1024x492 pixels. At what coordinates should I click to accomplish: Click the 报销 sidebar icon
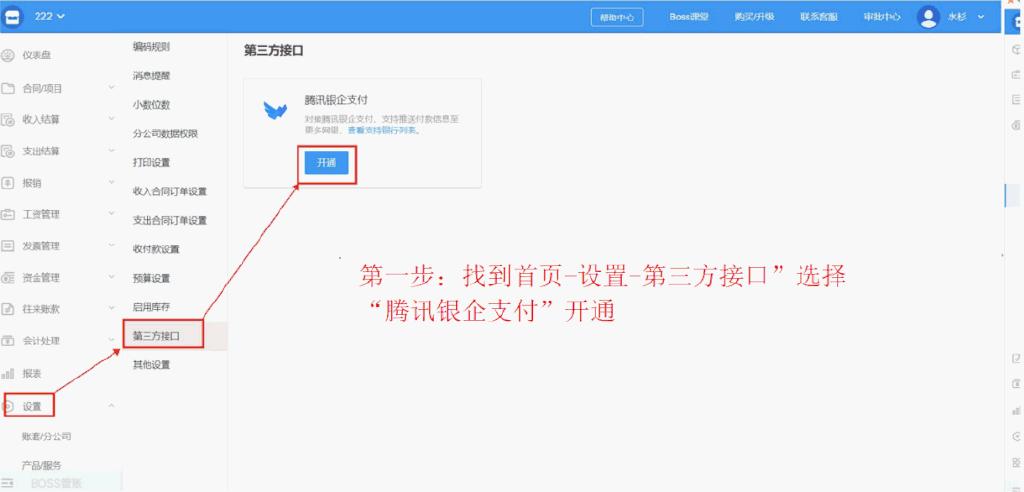tap(8, 183)
